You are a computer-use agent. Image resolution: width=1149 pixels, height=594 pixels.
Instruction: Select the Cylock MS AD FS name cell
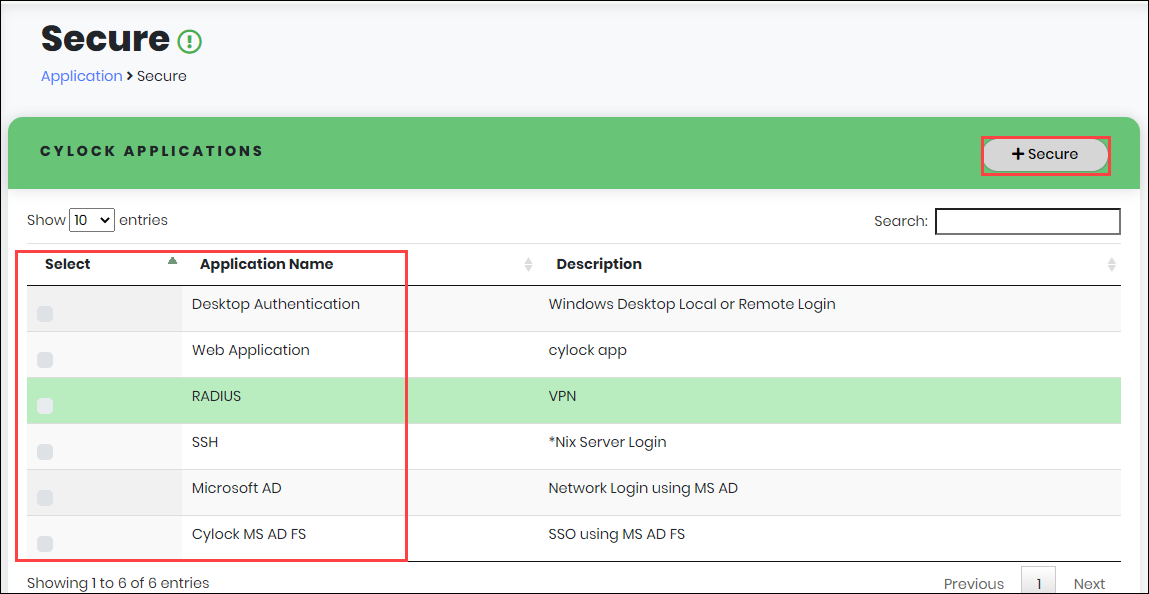pos(248,534)
